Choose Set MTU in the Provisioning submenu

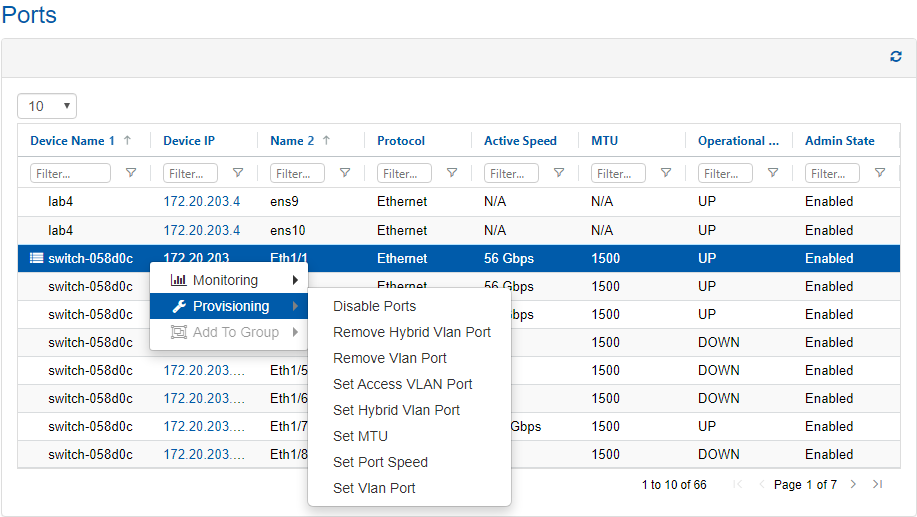[360, 436]
